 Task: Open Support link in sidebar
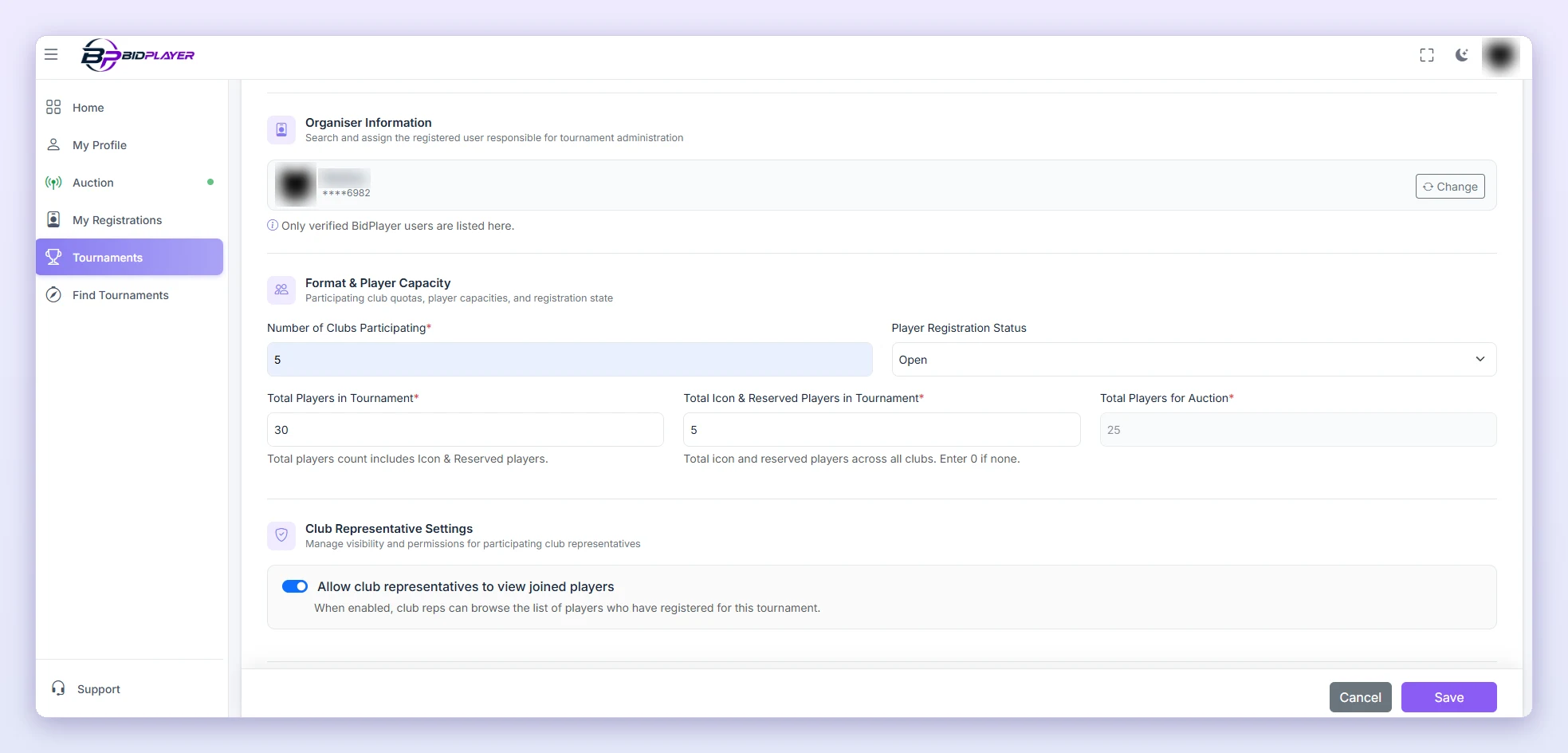pos(86,688)
